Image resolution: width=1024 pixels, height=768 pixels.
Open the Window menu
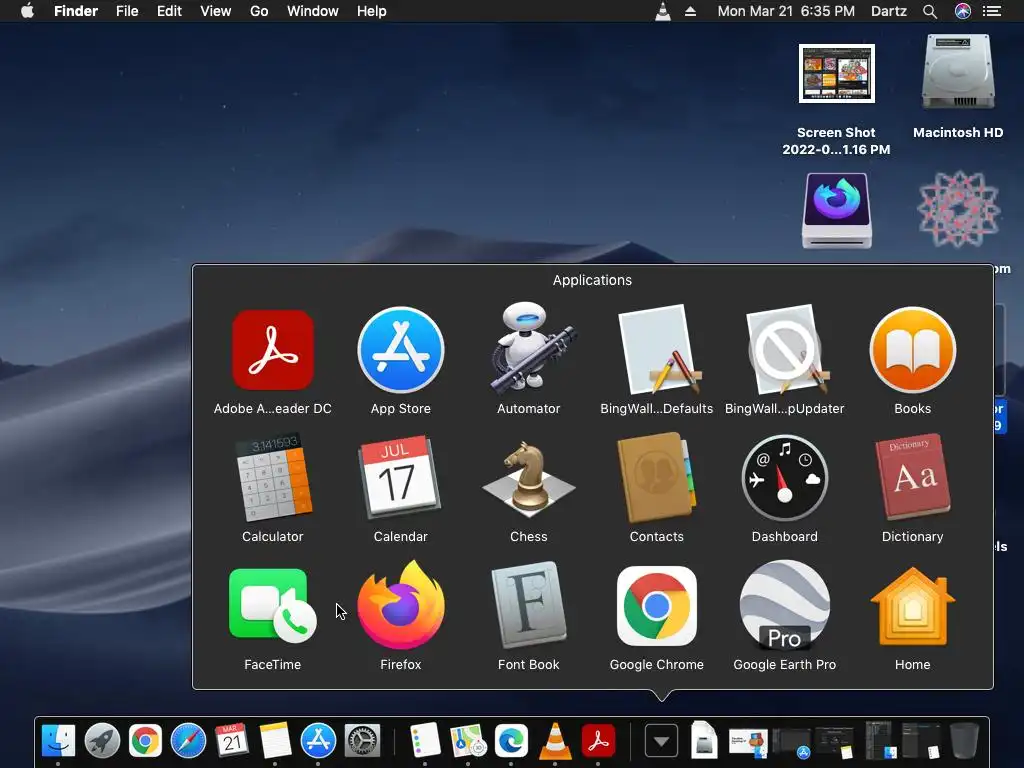[x=313, y=11]
